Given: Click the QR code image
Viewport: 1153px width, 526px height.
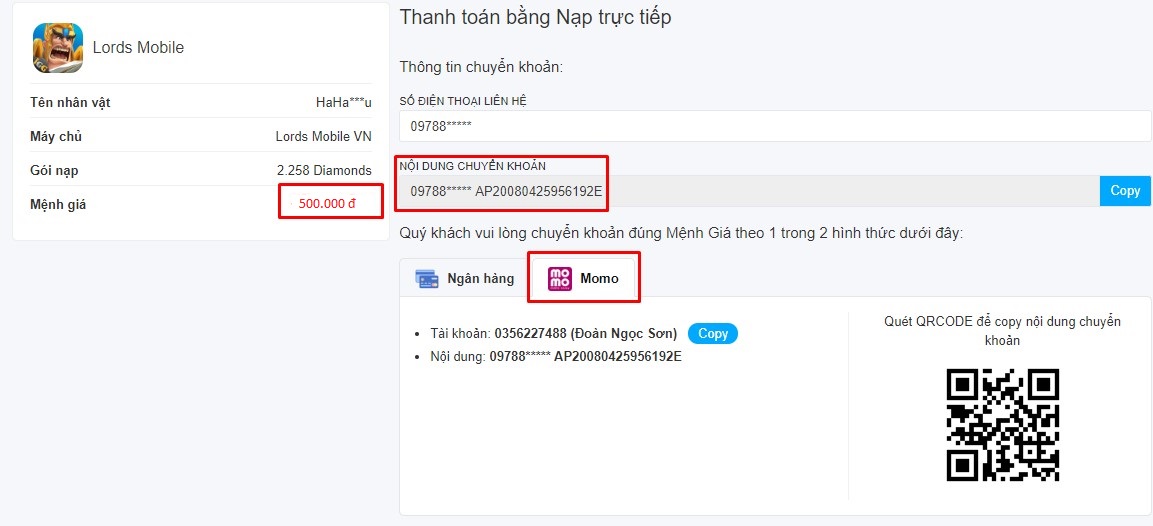Looking at the screenshot, I should coord(1003,424).
